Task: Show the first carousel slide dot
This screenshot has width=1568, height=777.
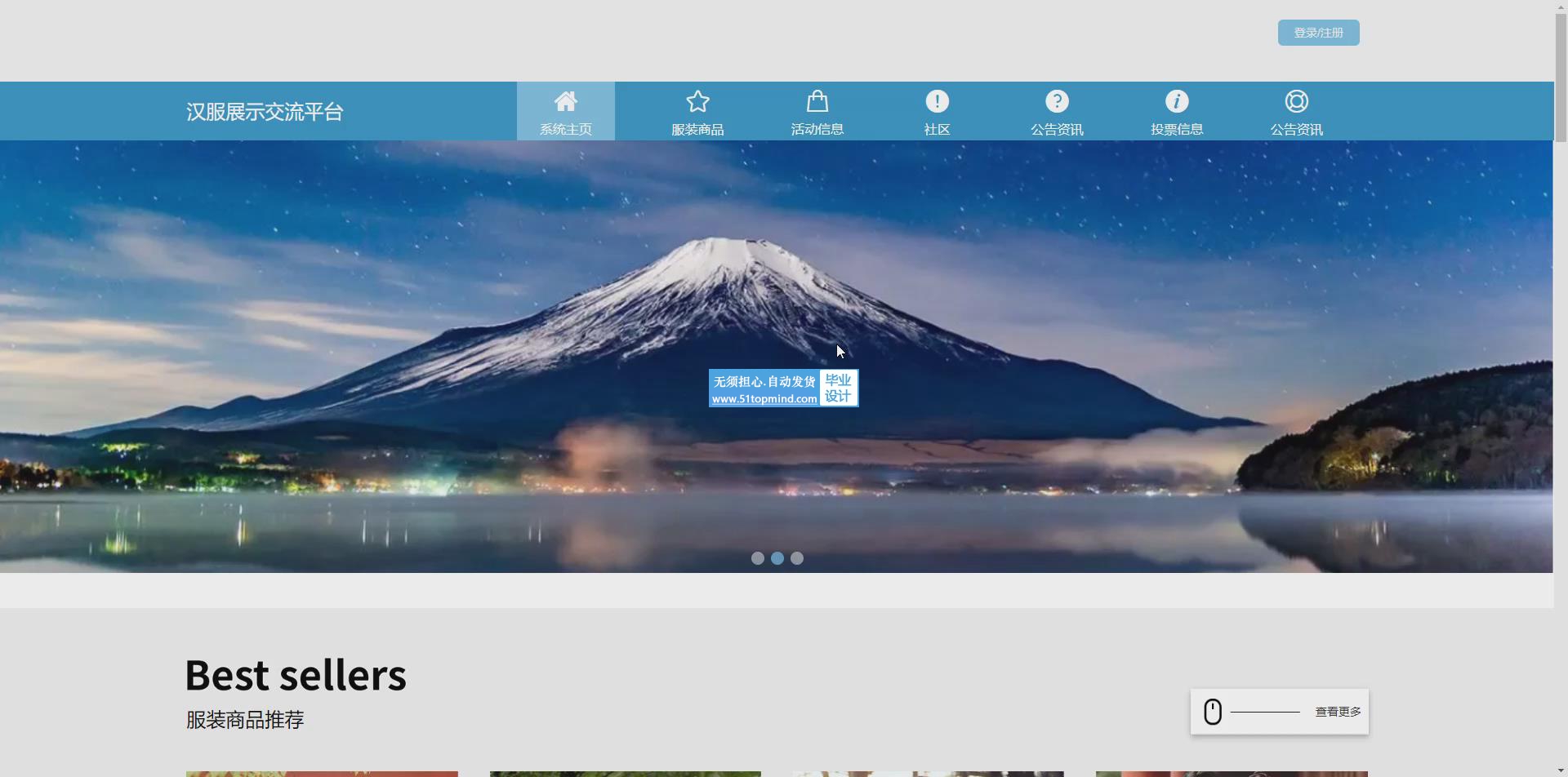Action: (x=758, y=558)
